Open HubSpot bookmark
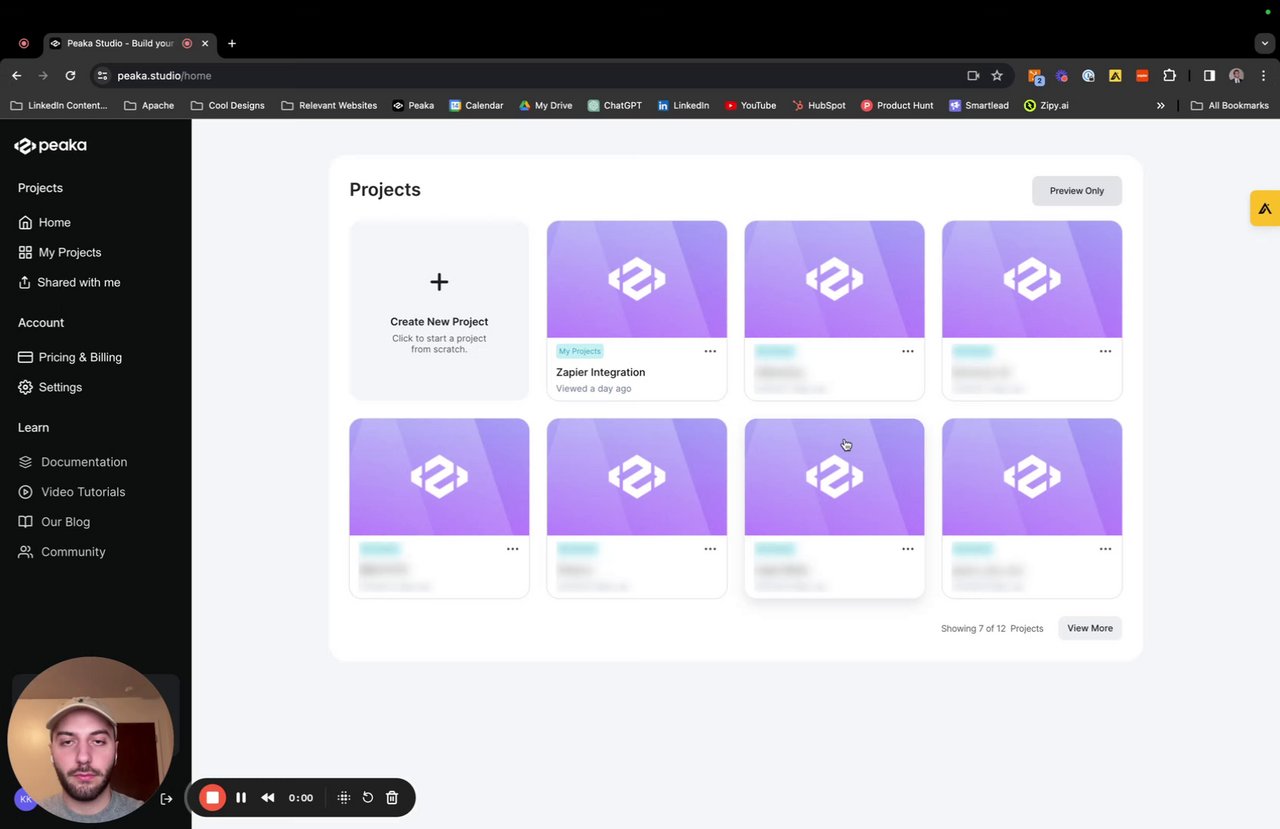Image resolution: width=1280 pixels, height=829 pixels. click(x=819, y=105)
